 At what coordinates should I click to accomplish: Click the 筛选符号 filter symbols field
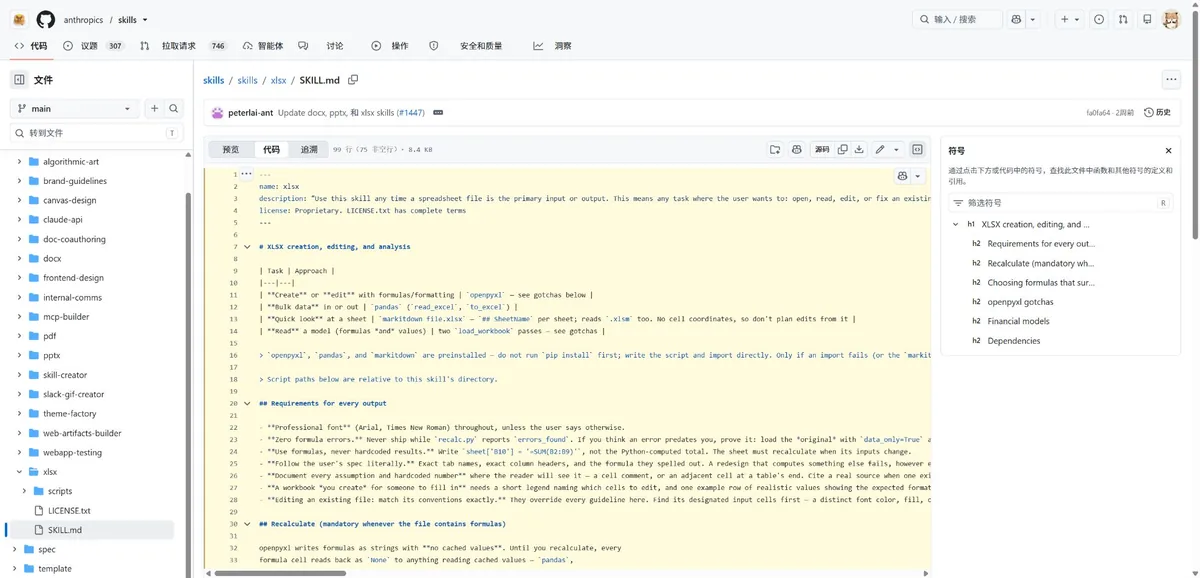[x=1060, y=203]
